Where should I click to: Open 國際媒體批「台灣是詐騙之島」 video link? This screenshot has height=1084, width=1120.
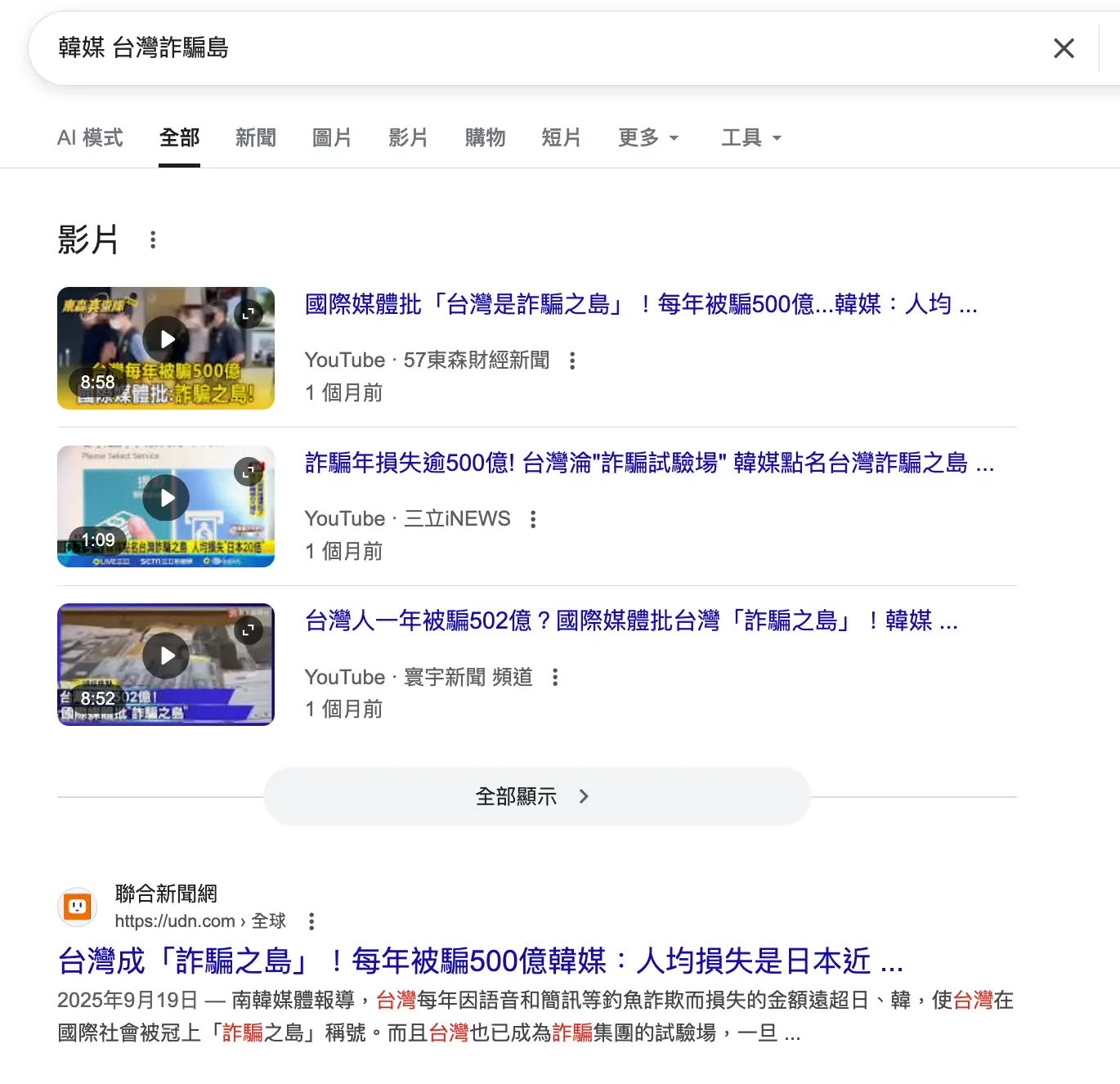pyautogui.click(x=640, y=304)
